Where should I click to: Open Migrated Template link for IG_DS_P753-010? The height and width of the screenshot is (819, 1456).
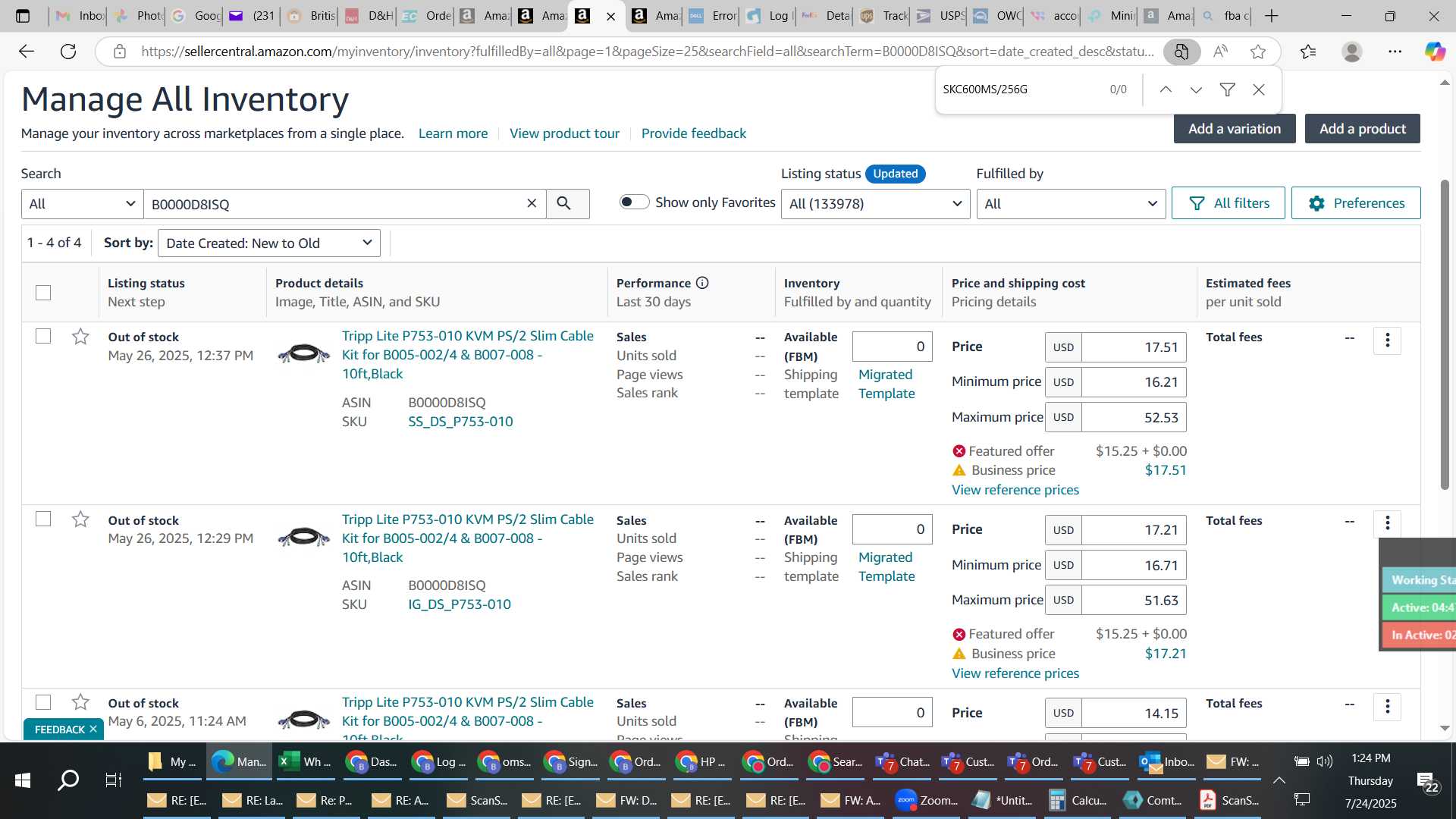point(886,566)
